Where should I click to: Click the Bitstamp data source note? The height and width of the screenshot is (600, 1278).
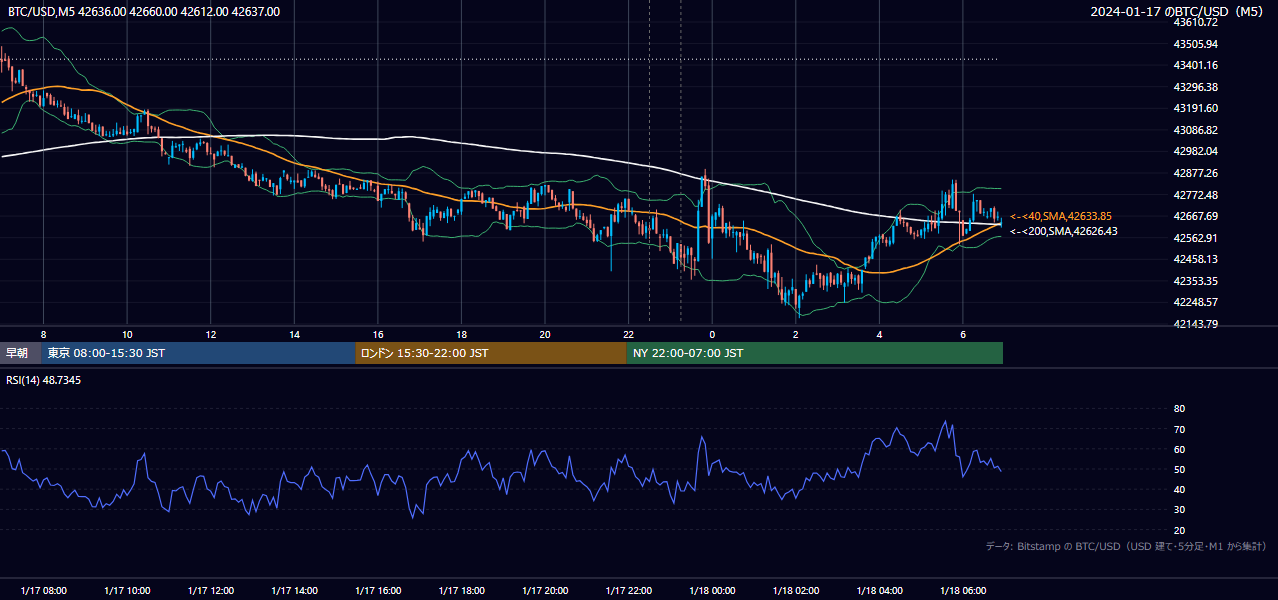(1126, 546)
